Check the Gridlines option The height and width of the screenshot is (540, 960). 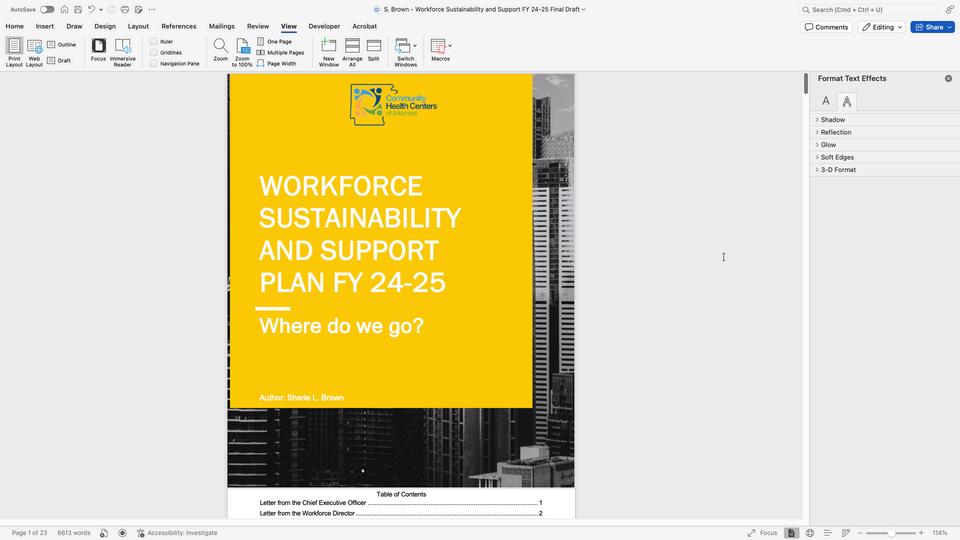pos(154,53)
